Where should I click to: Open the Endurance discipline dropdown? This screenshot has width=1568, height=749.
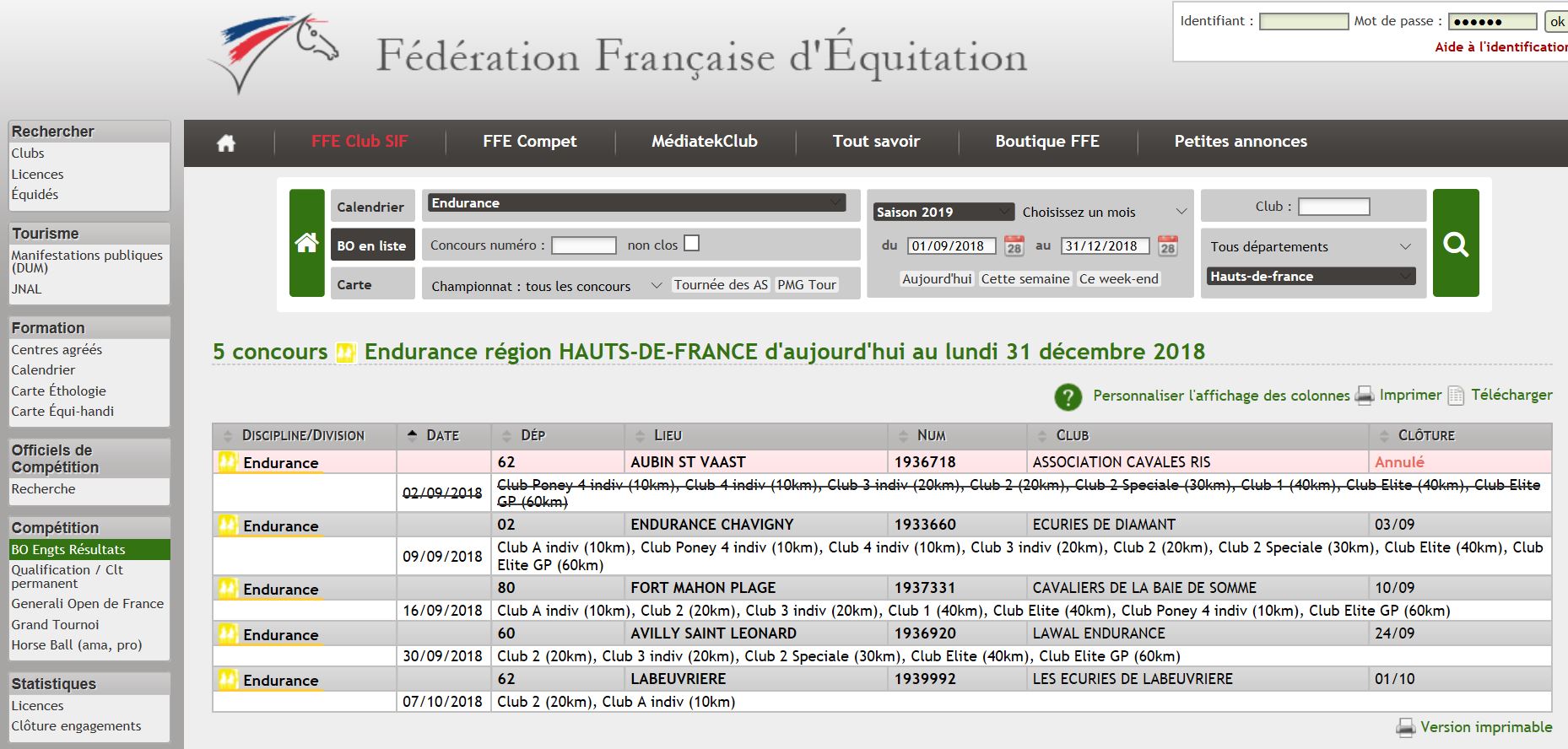coord(636,203)
